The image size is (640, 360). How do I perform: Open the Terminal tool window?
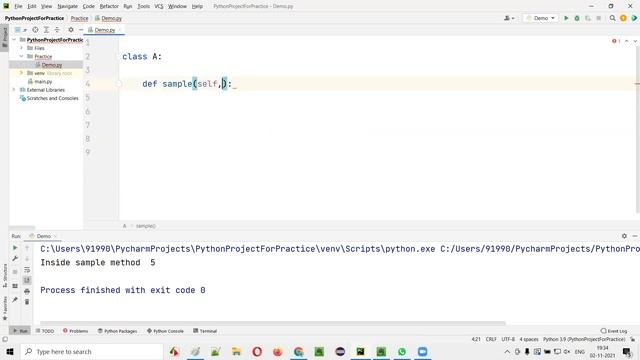[x=205, y=331]
